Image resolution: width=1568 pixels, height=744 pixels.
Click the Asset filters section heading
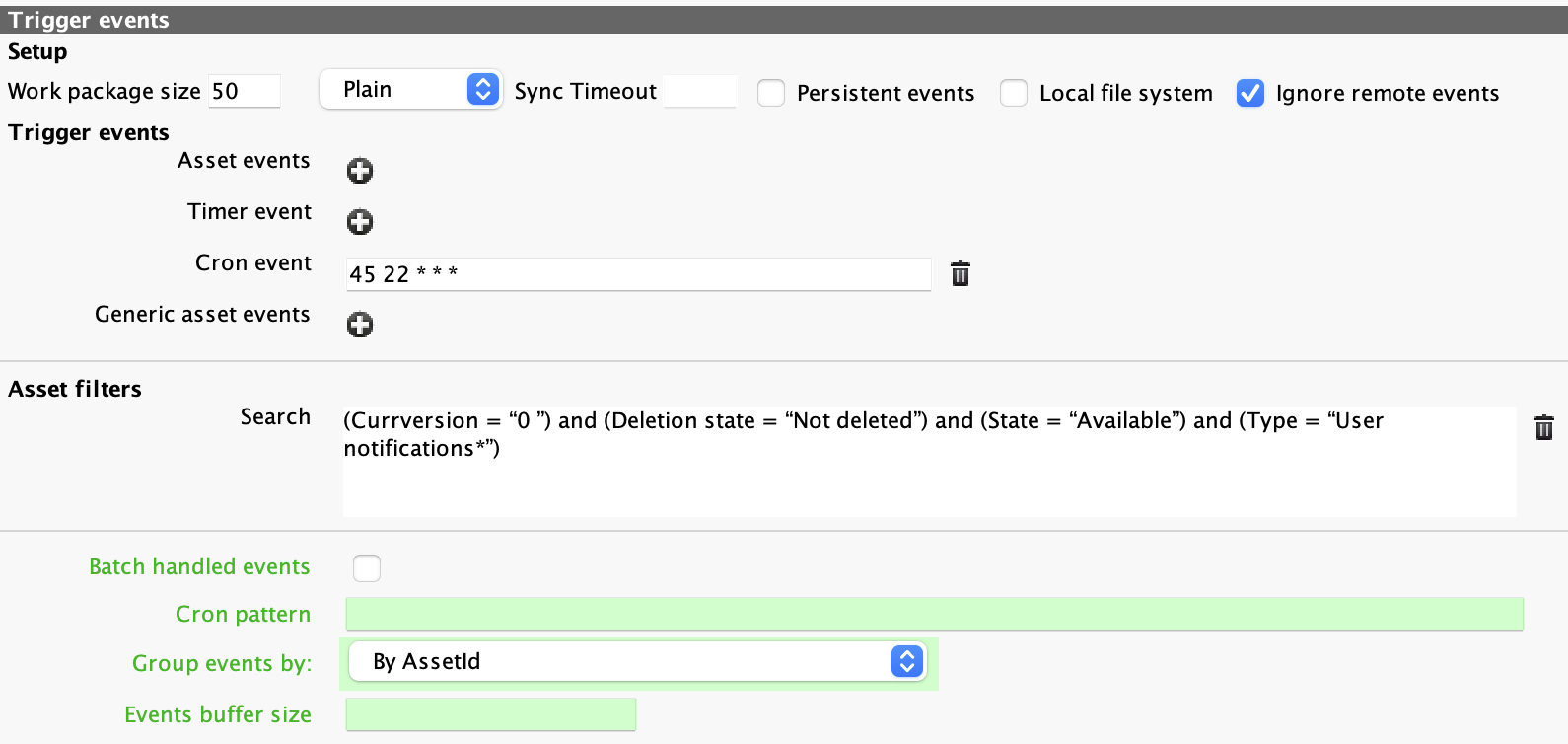pos(74,389)
